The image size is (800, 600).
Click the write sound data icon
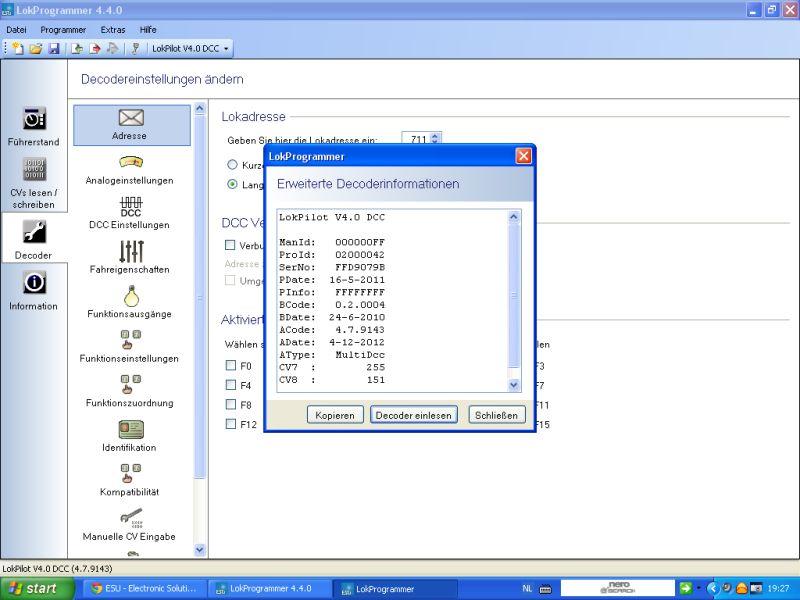coord(112,48)
